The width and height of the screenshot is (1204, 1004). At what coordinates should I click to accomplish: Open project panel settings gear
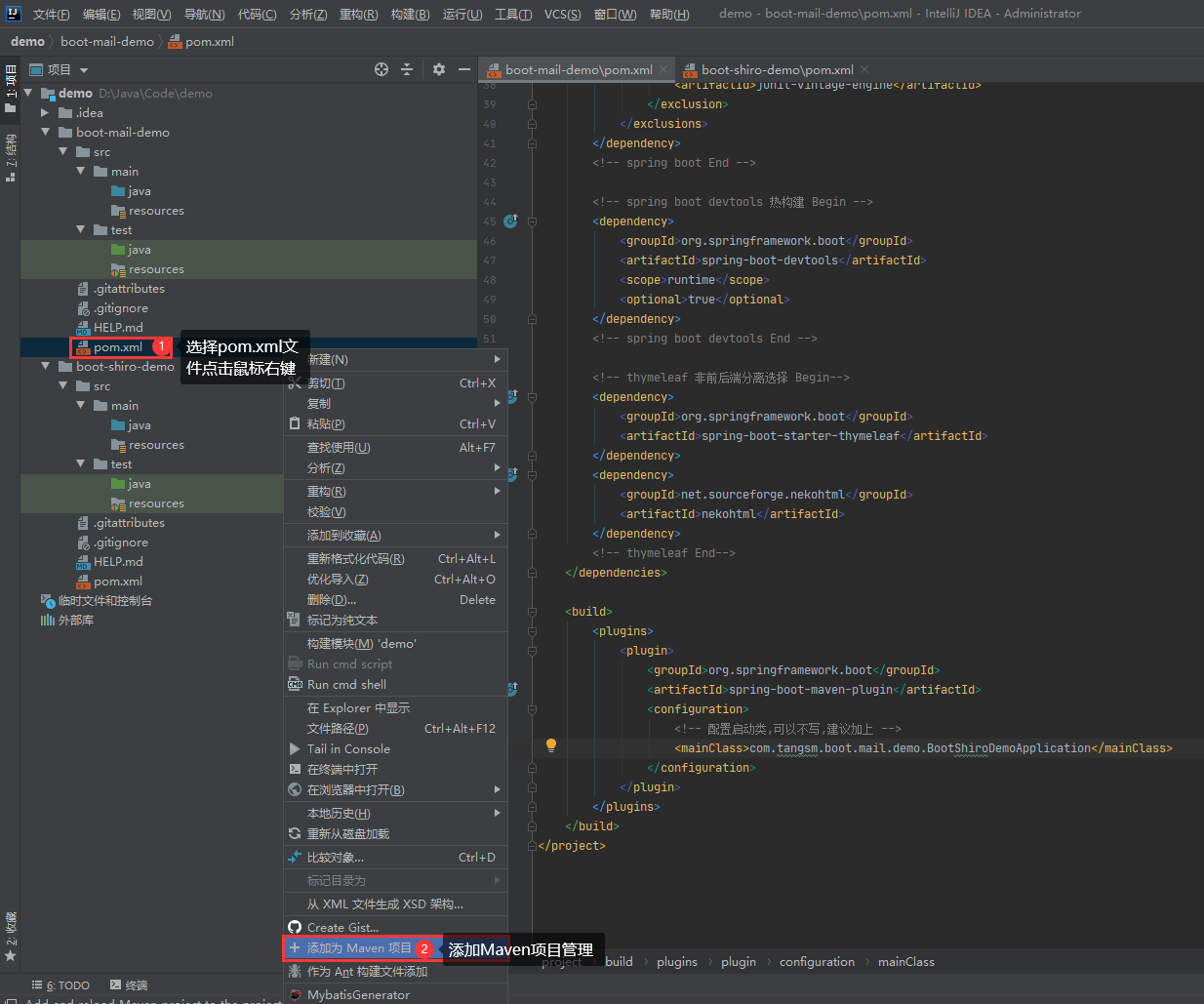pyautogui.click(x=439, y=69)
